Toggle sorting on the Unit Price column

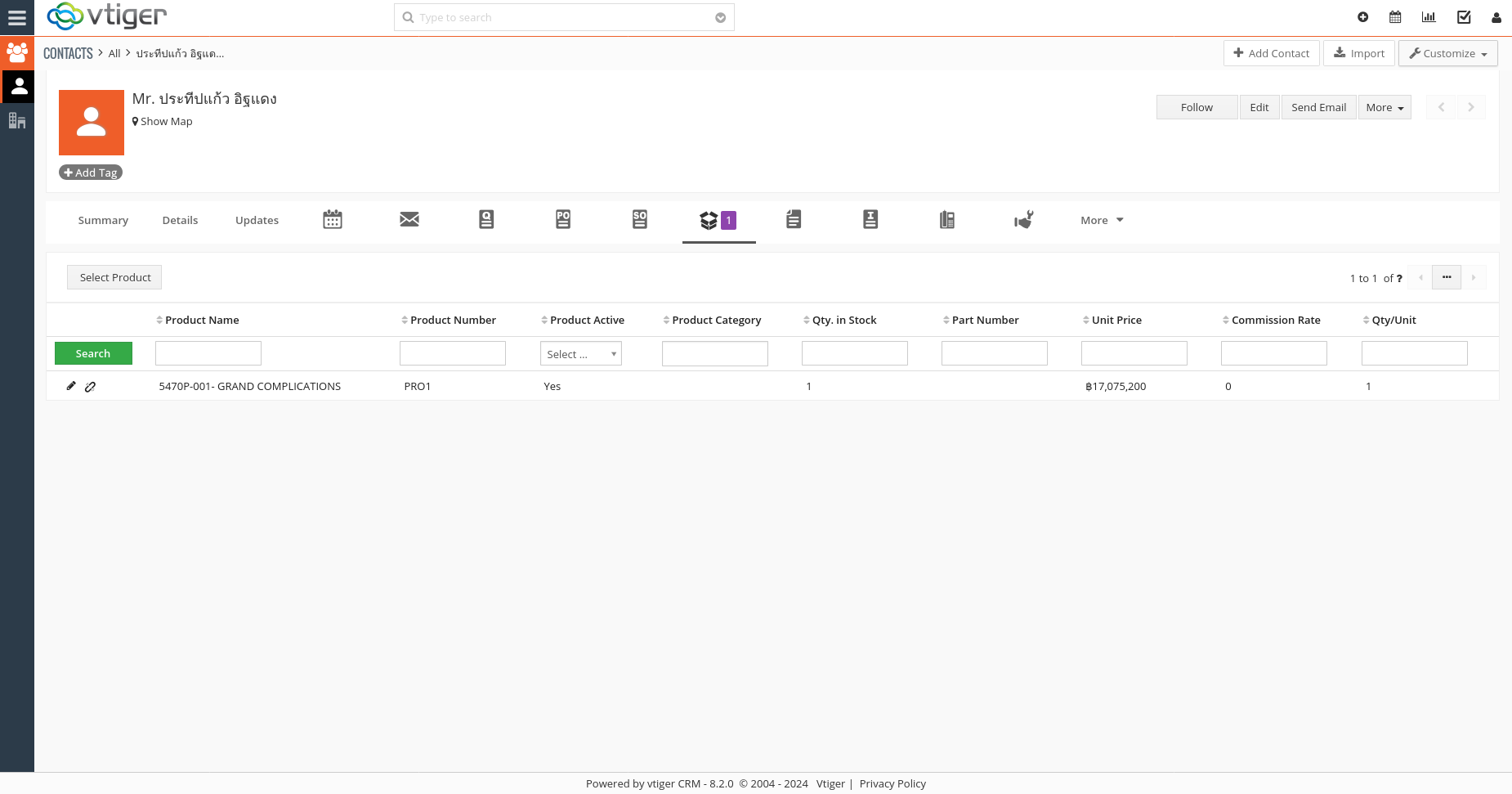coord(1087,320)
